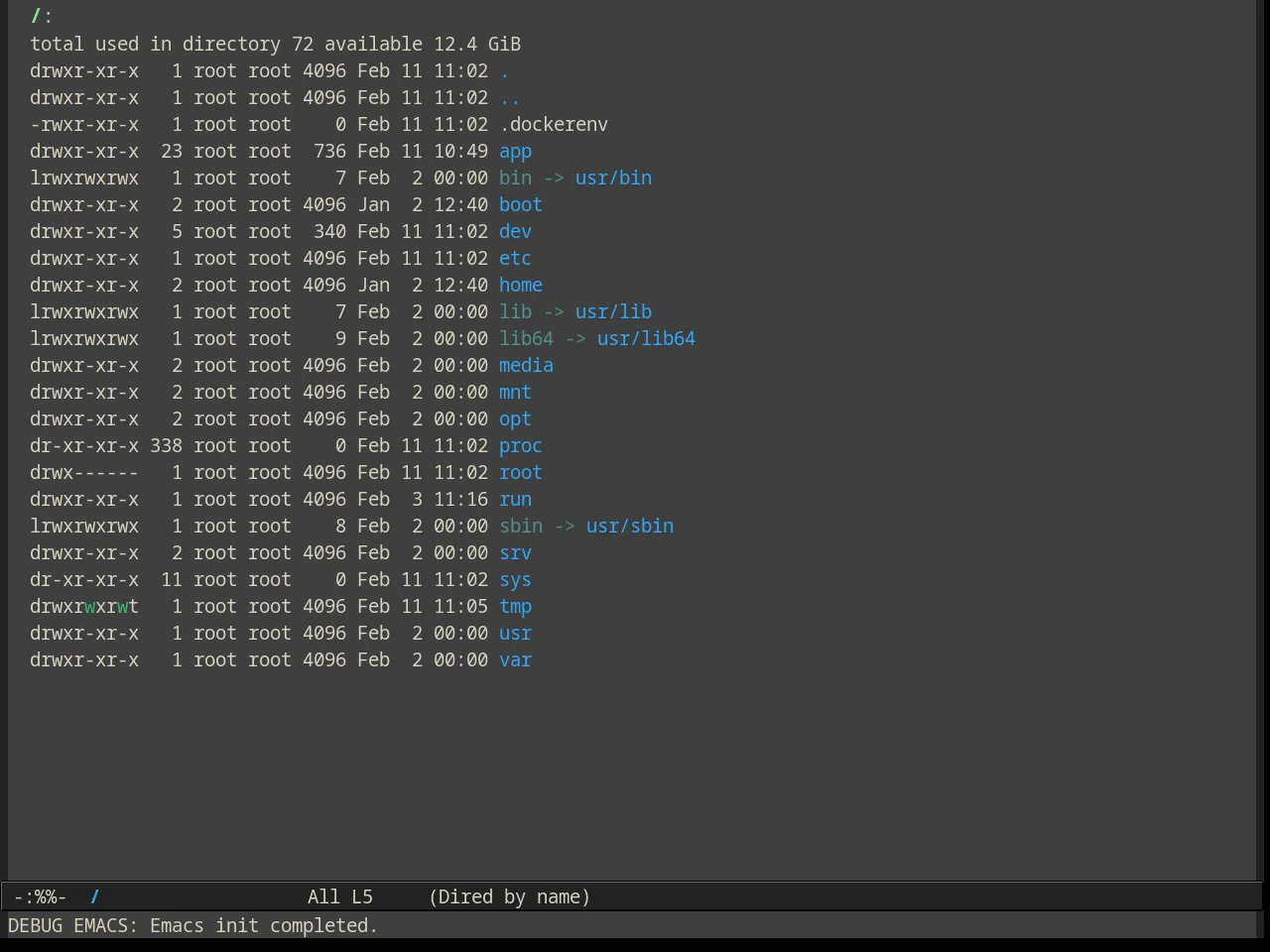Click the usr/lib64 symlink target
1270x952 pixels.
[x=646, y=339]
